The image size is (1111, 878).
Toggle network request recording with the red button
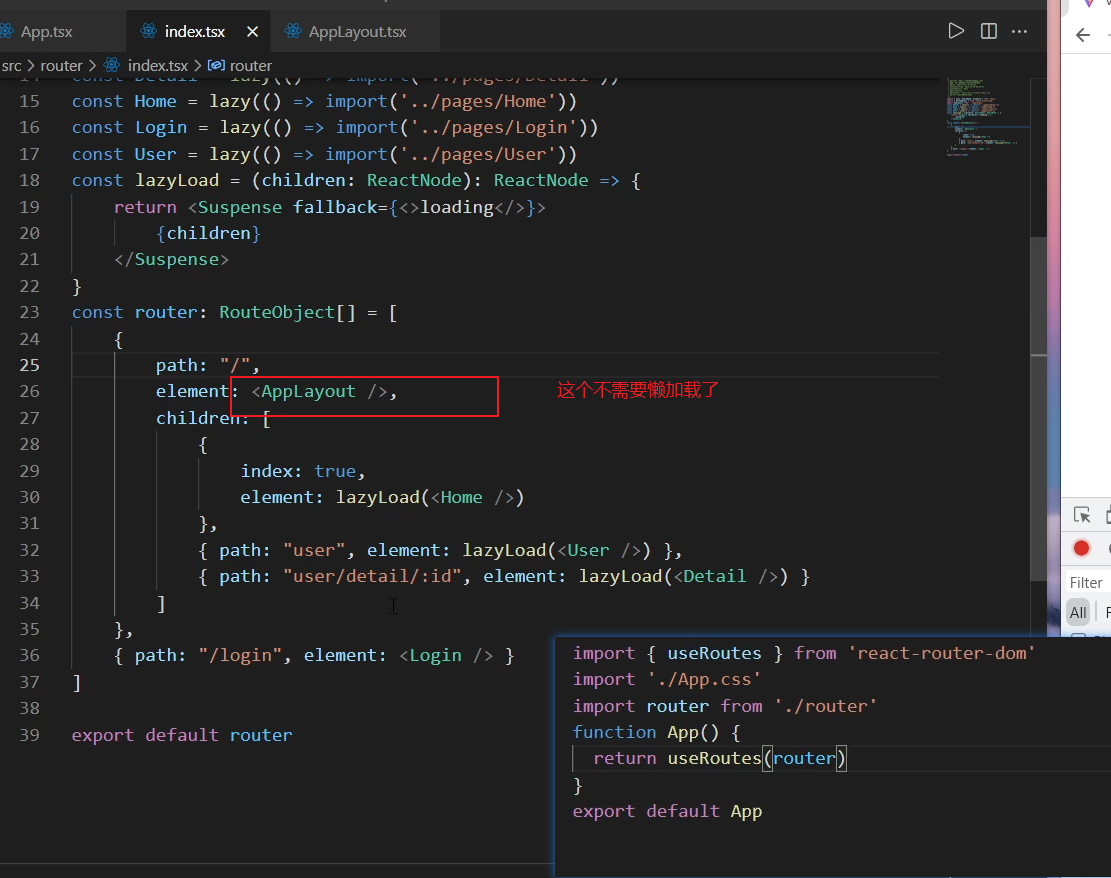coord(1081,548)
